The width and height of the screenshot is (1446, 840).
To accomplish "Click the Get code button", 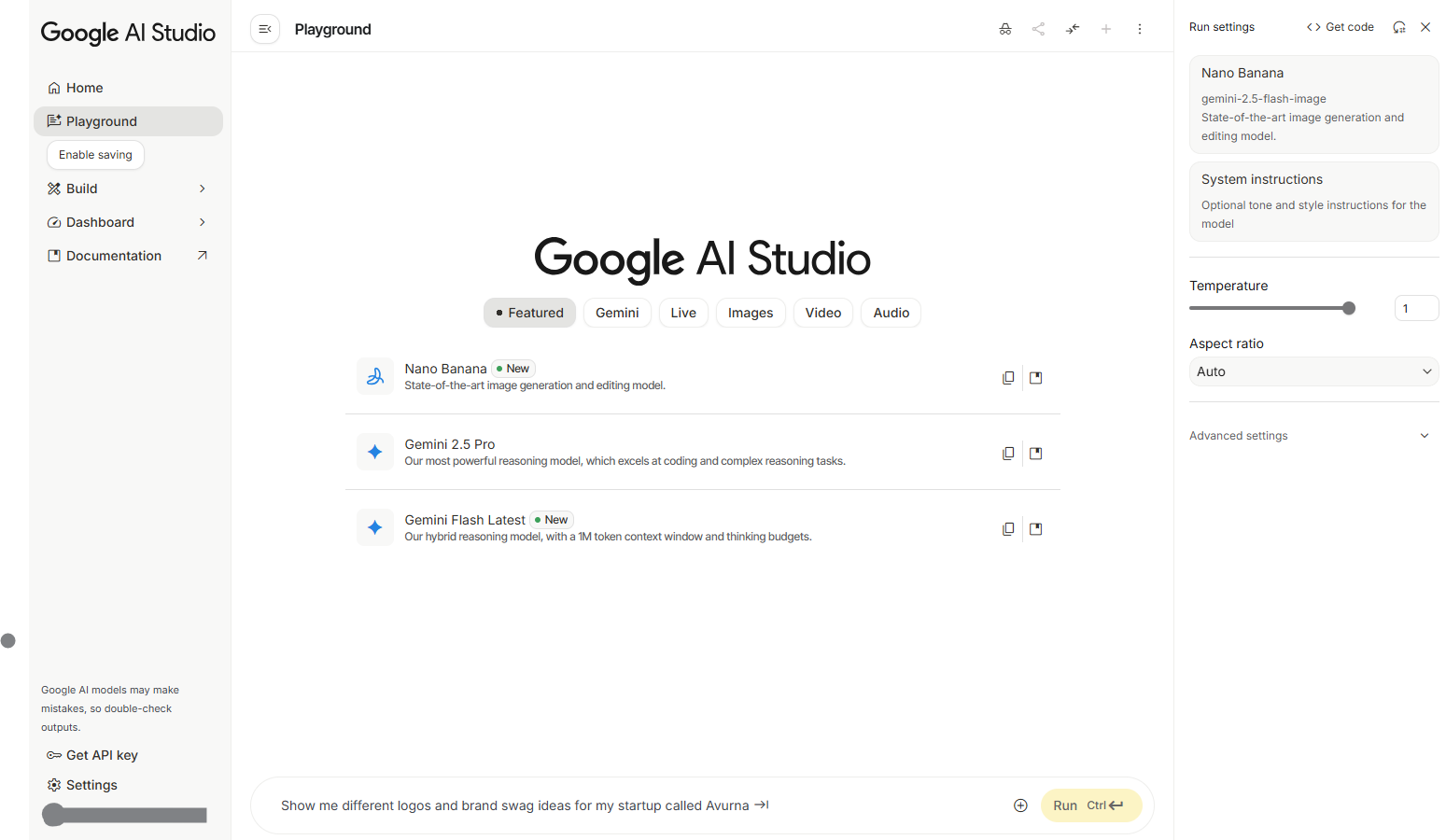I will coord(1340,27).
